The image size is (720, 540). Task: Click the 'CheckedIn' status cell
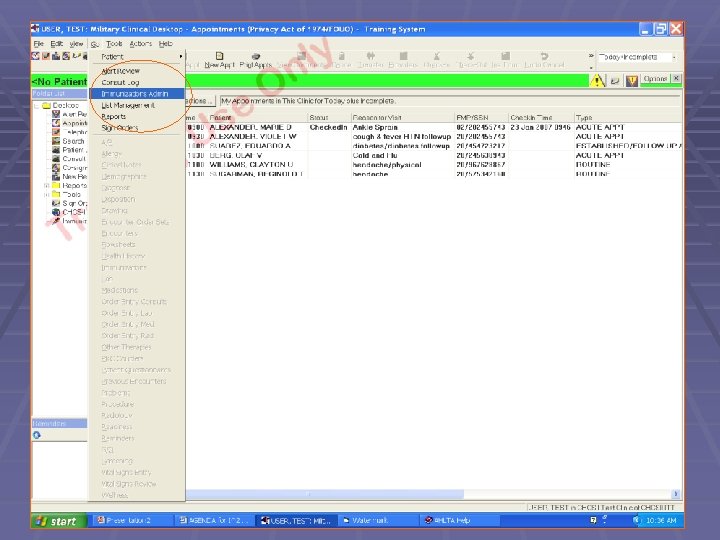328,127
